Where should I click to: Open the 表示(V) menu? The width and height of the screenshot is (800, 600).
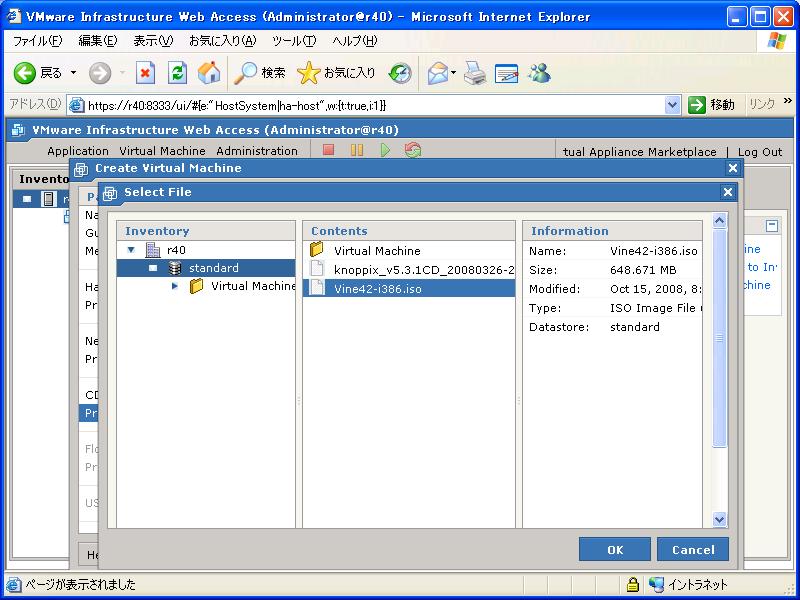[x=153, y=41]
